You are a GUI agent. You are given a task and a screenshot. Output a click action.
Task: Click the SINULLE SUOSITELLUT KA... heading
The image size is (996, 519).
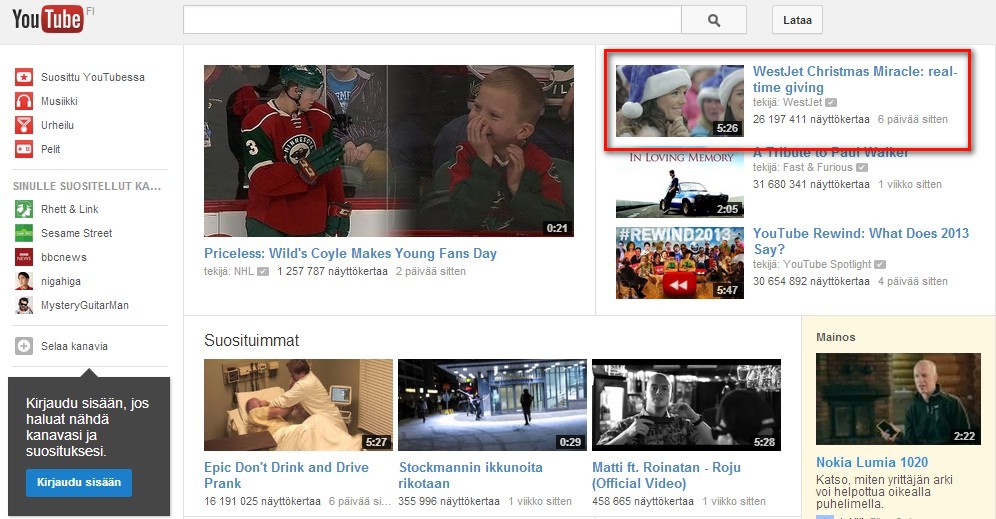click(87, 186)
